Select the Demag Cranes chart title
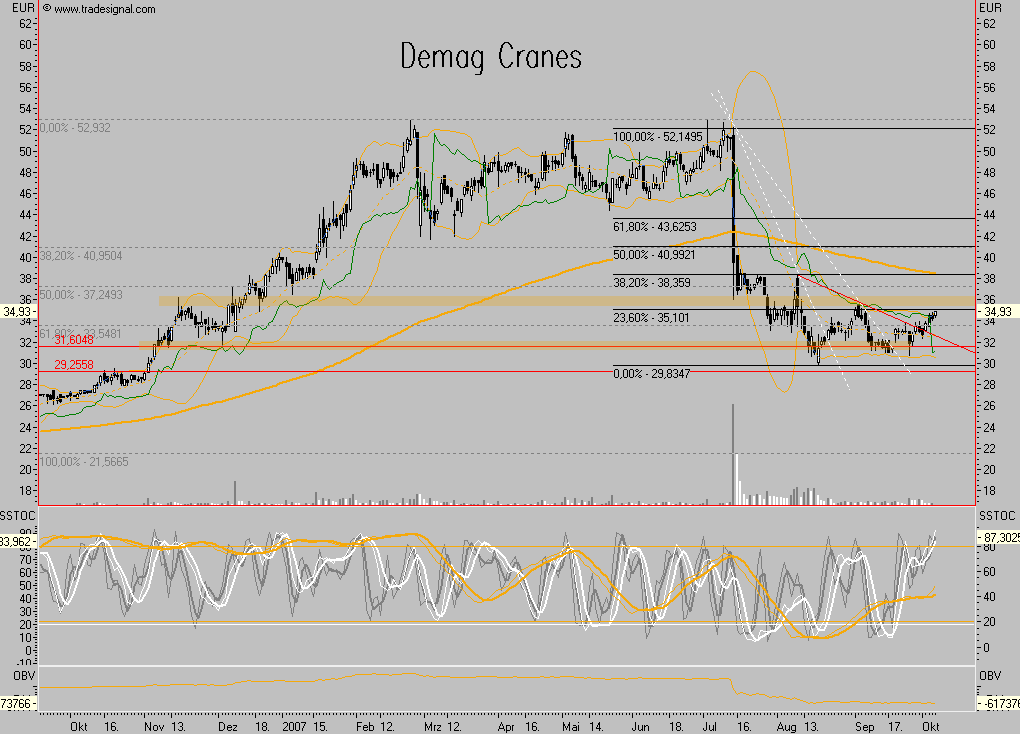Image resolution: width=1020 pixels, height=734 pixels. (x=490, y=56)
